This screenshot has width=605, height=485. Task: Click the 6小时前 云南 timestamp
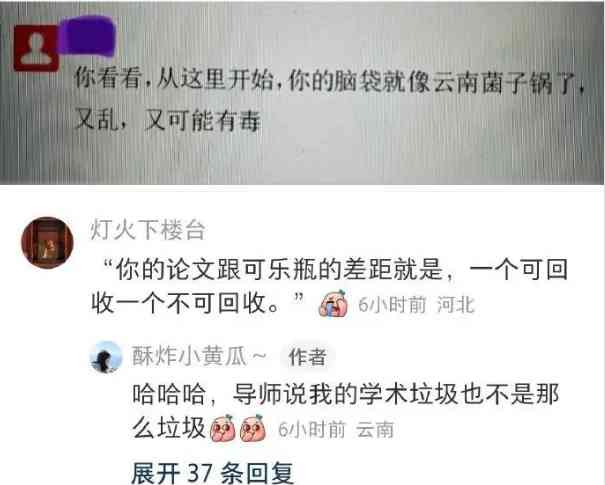click(x=336, y=430)
